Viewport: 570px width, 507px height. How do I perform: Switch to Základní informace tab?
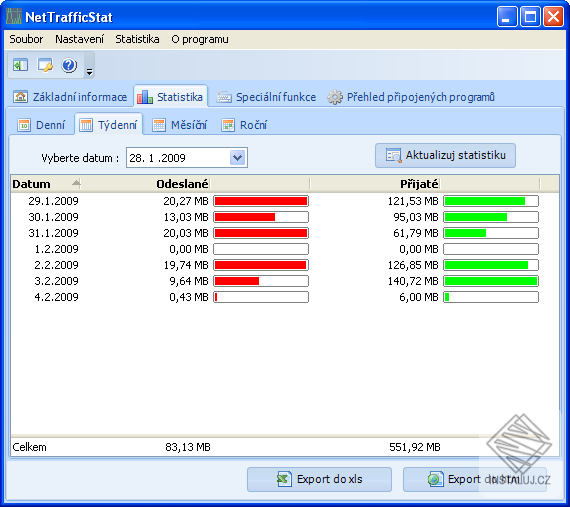(x=70, y=97)
